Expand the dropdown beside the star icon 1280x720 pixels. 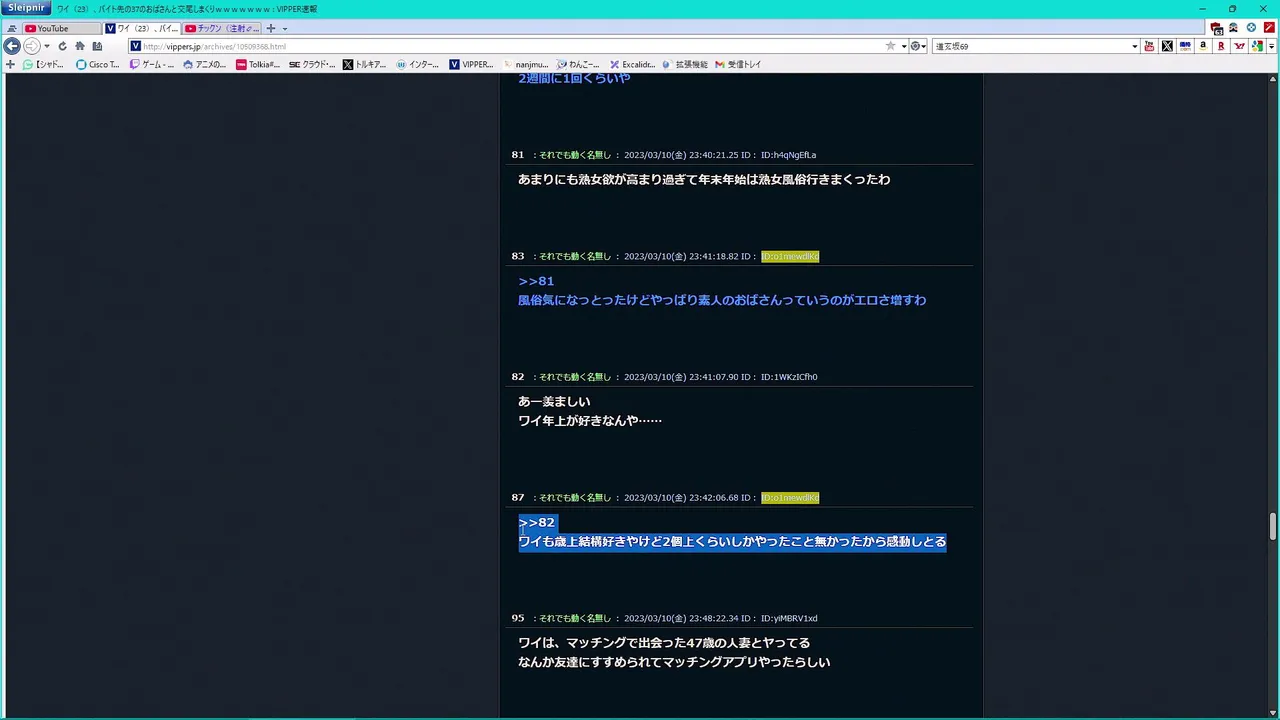[904, 46]
